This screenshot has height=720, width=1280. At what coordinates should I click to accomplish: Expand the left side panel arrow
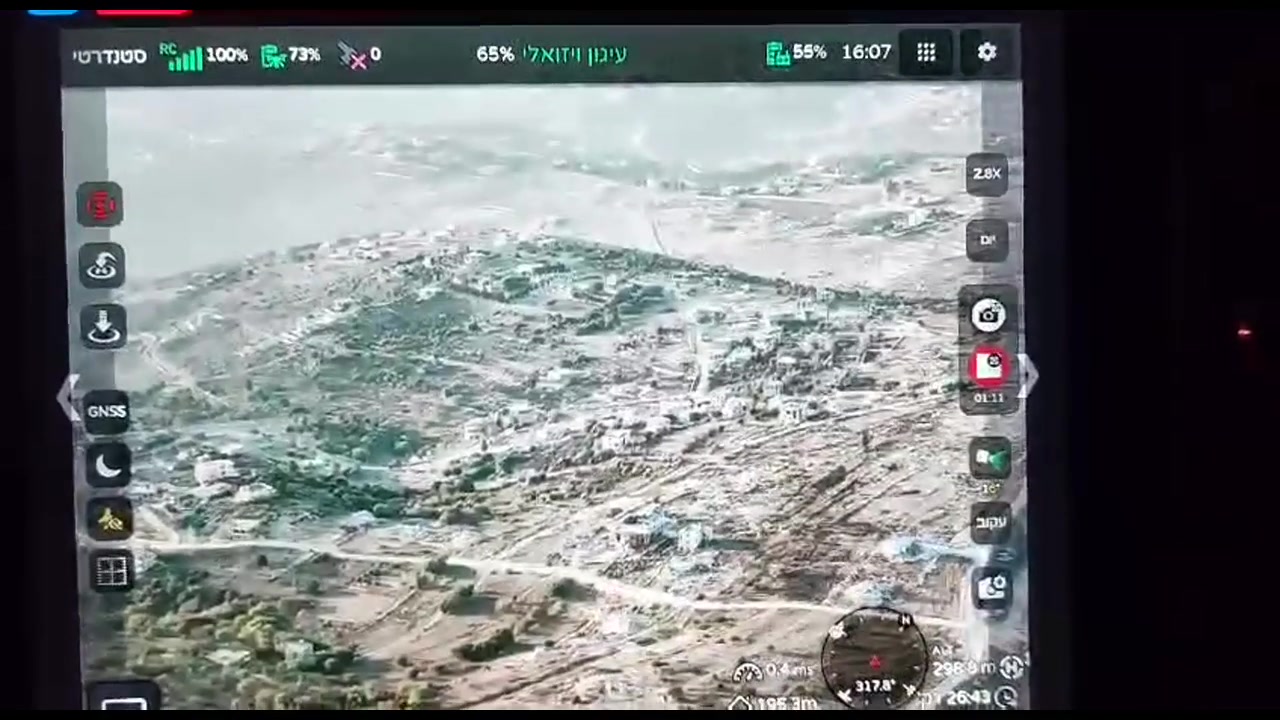pos(68,397)
